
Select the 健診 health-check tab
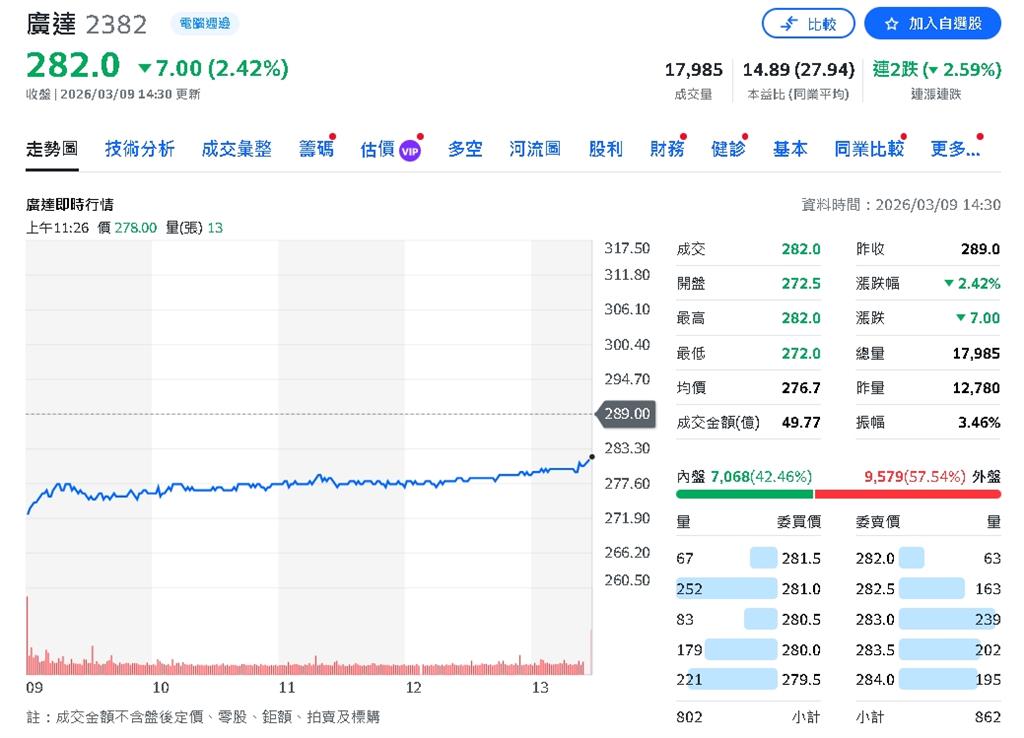tap(727, 148)
